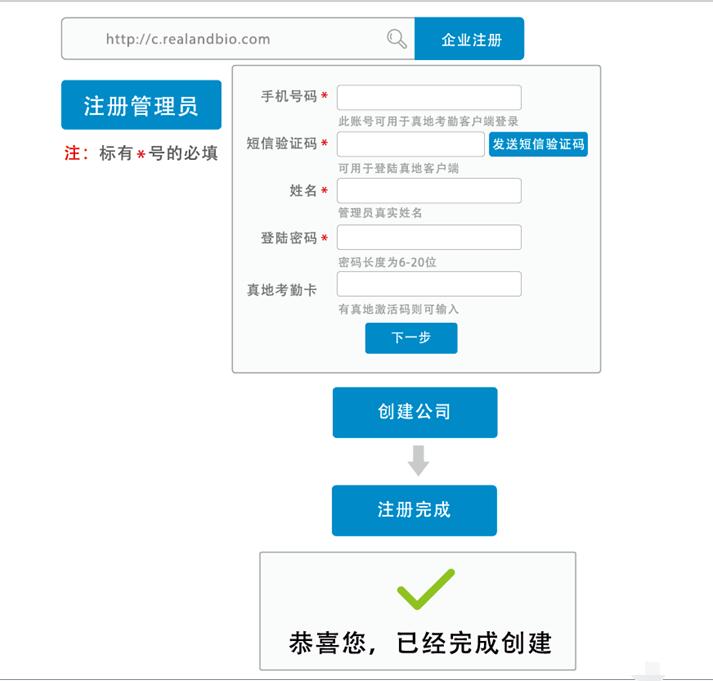
Task: Click the 登陆密码 field label
Action: [x=289, y=238]
